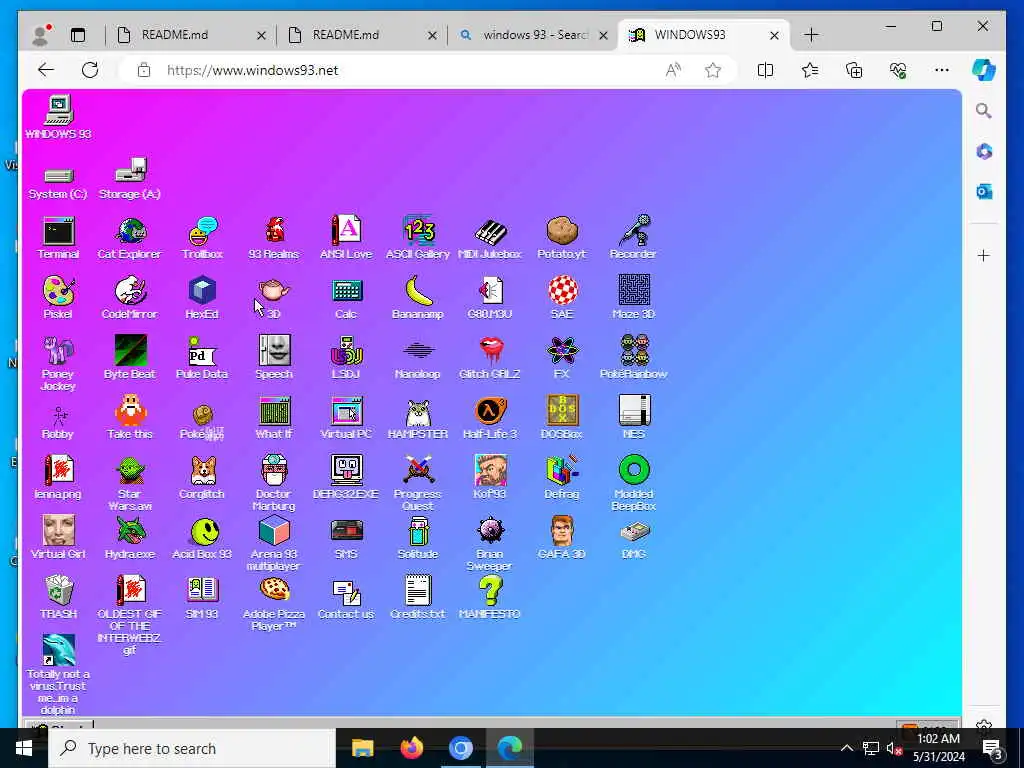The height and width of the screenshot is (768, 1024).
Task: Open Acid Box 93 smiley icon
Action: (x=202, y=538)
